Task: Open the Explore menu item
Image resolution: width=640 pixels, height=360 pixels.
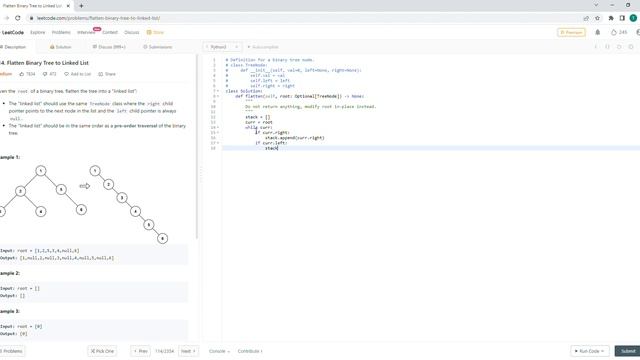Action: pyautogui.click(x=38, y=32)
